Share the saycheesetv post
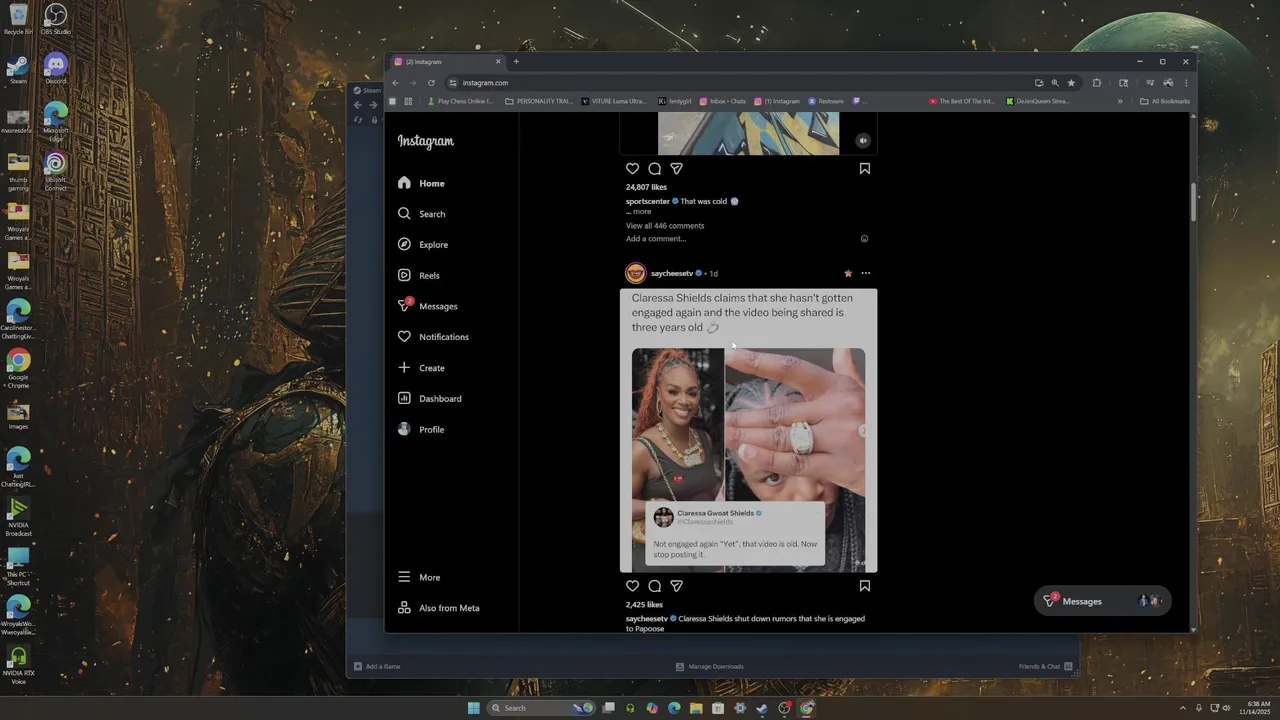 click(x=676, y=586)
